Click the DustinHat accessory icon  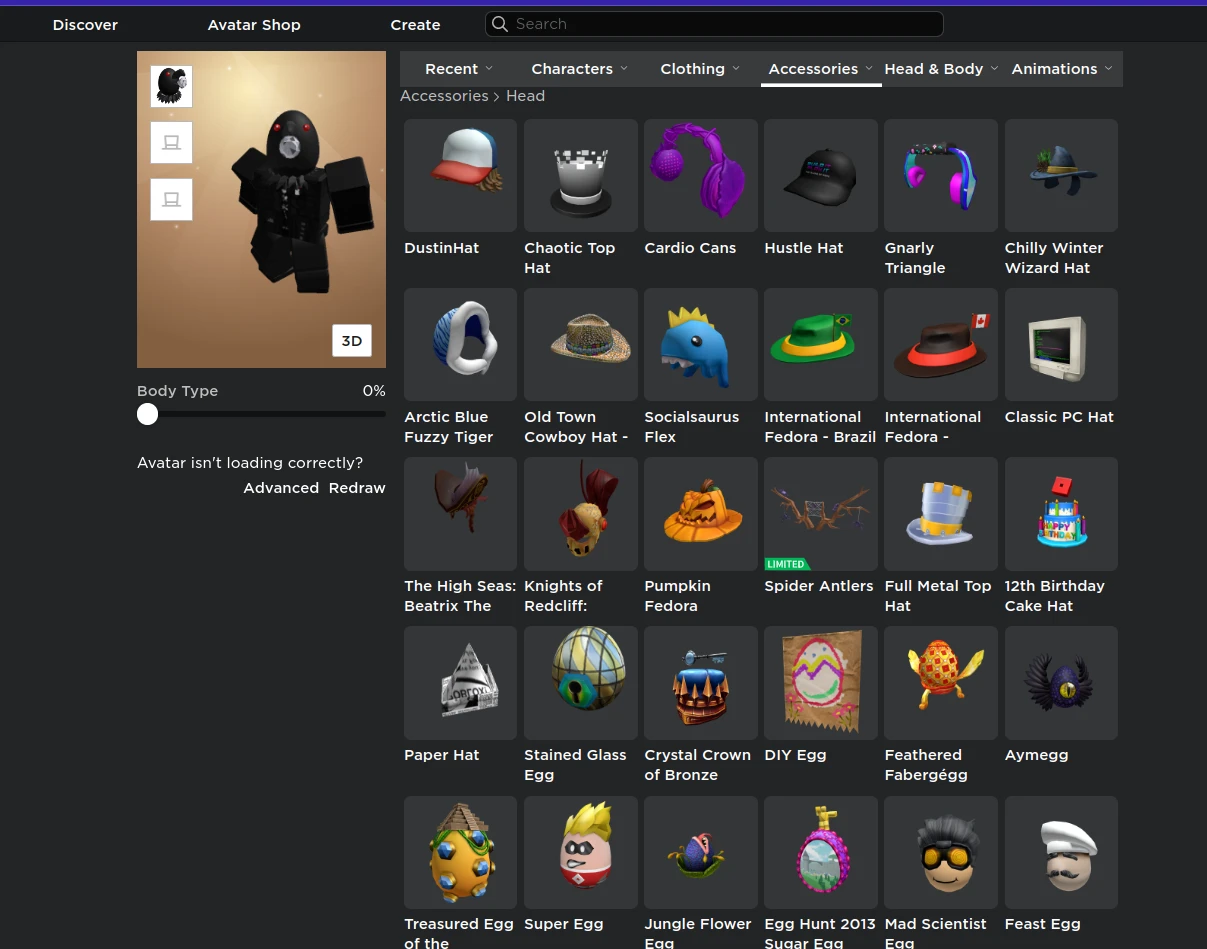coord(460,175)
